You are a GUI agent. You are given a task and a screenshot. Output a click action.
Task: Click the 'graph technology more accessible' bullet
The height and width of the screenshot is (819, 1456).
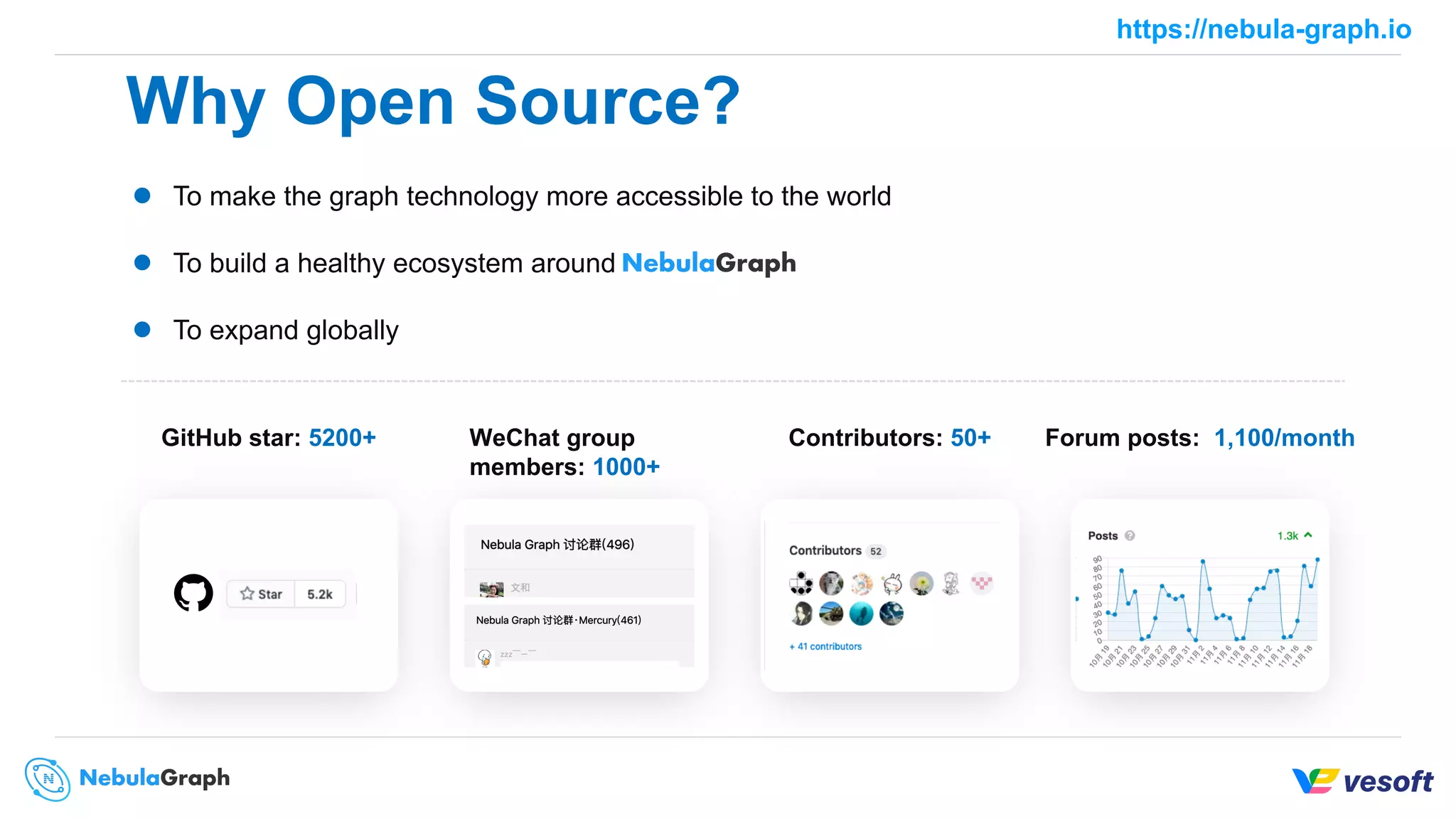[x=532, y=196]
